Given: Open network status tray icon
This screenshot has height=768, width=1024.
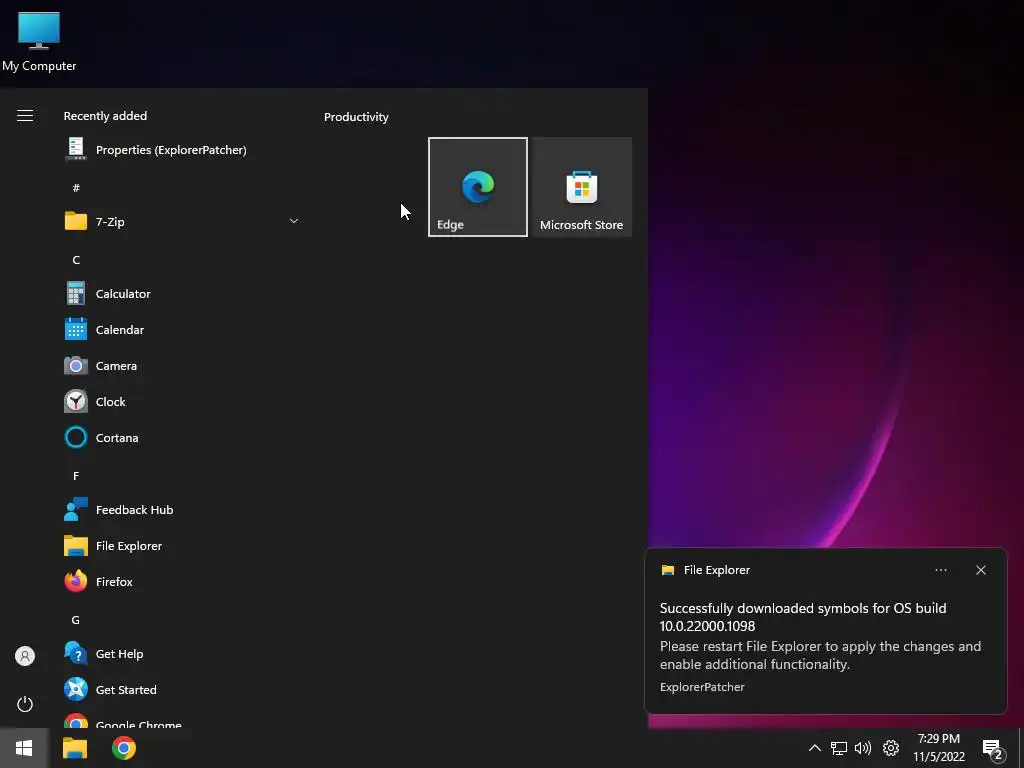Looking at the screenshot, I should point(839,748).
